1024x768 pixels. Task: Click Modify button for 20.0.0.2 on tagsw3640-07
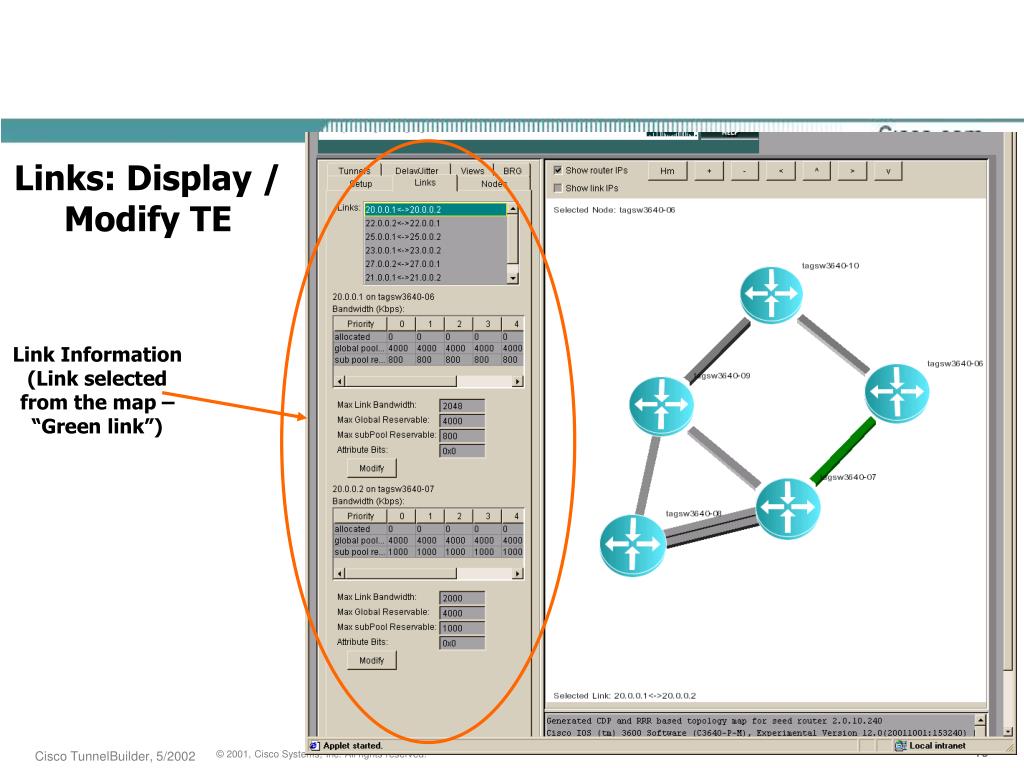(372, 660)
